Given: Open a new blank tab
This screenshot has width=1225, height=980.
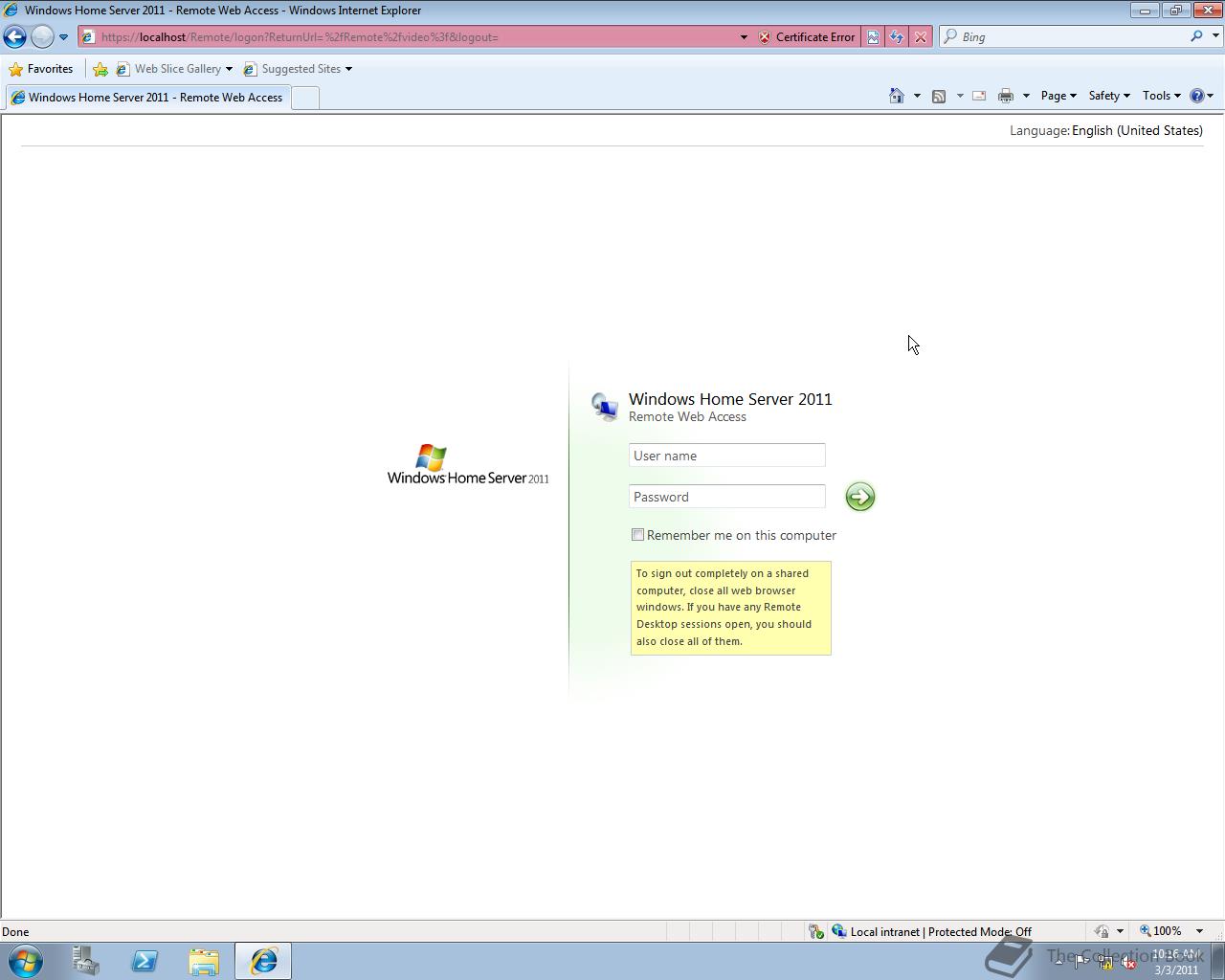Looking at the screenshot, I should coord(305,98).
